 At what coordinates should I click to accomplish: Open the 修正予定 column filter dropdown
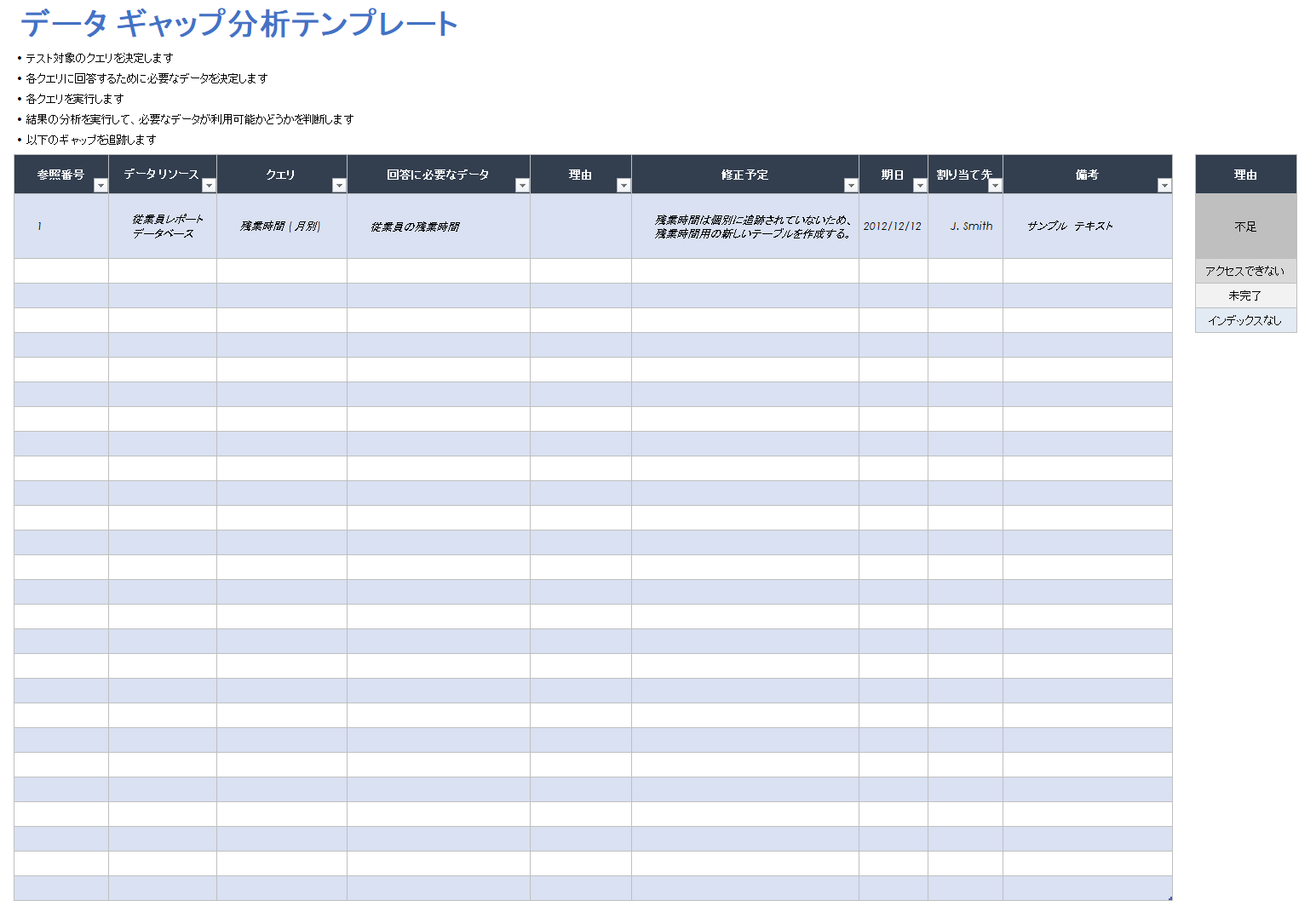pyautogui.click(x=851, y=186)
